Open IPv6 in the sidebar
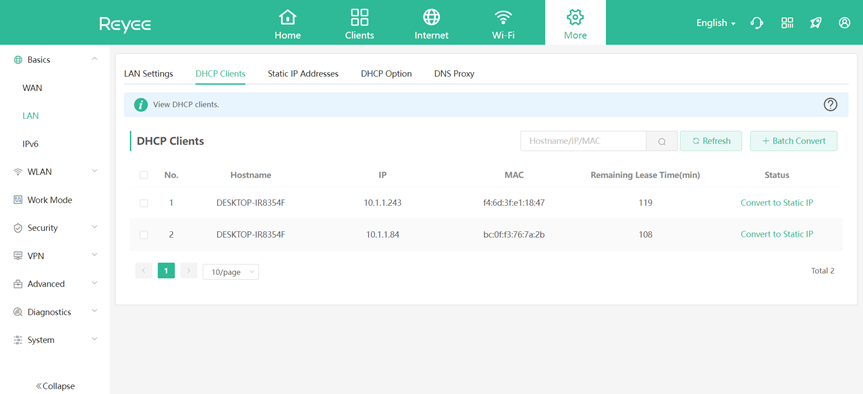The height and width of the screenshot is (394, 863). click(x=30, y=144)
